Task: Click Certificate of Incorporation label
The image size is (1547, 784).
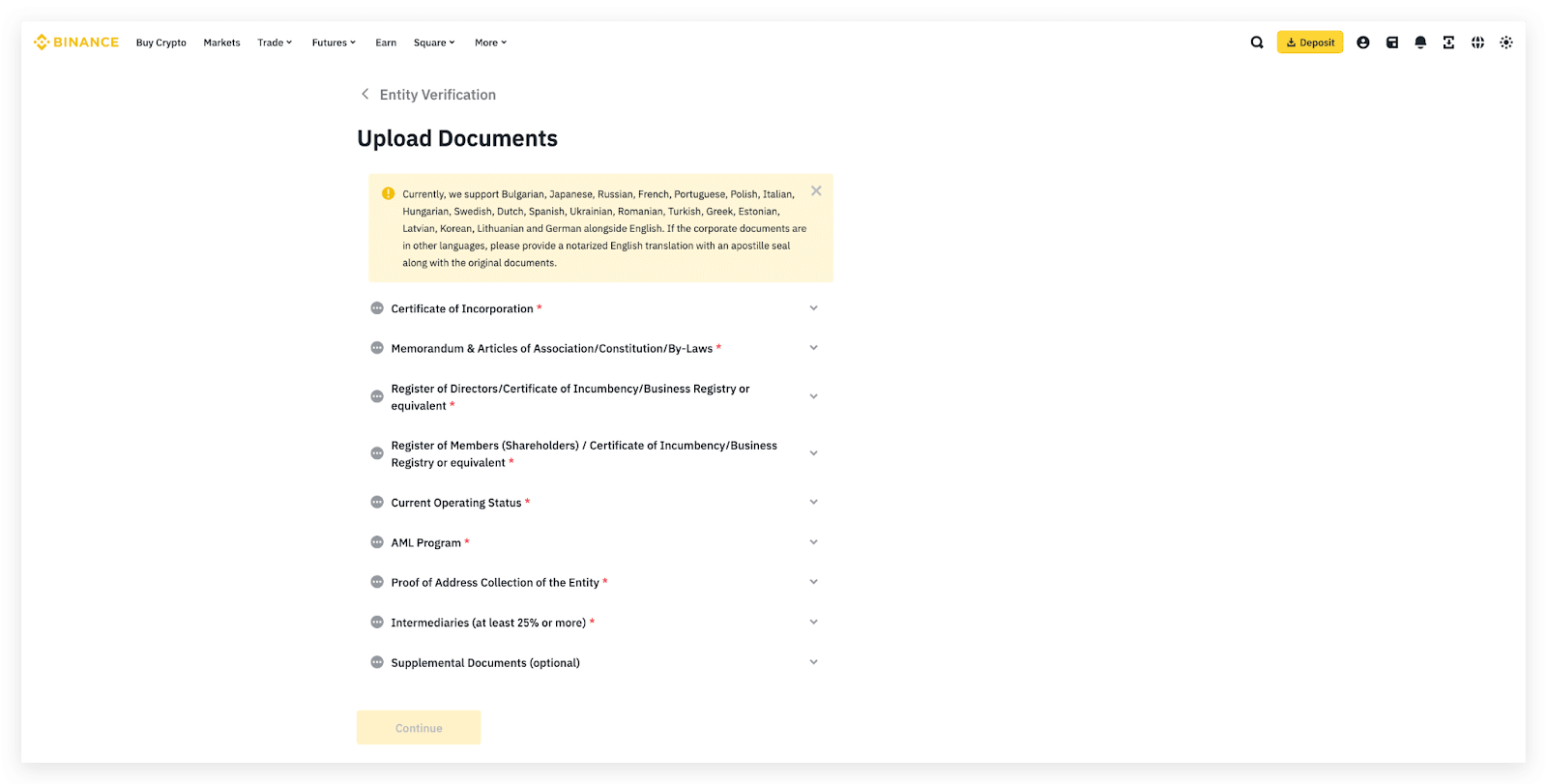Action: tap(462, 308)
